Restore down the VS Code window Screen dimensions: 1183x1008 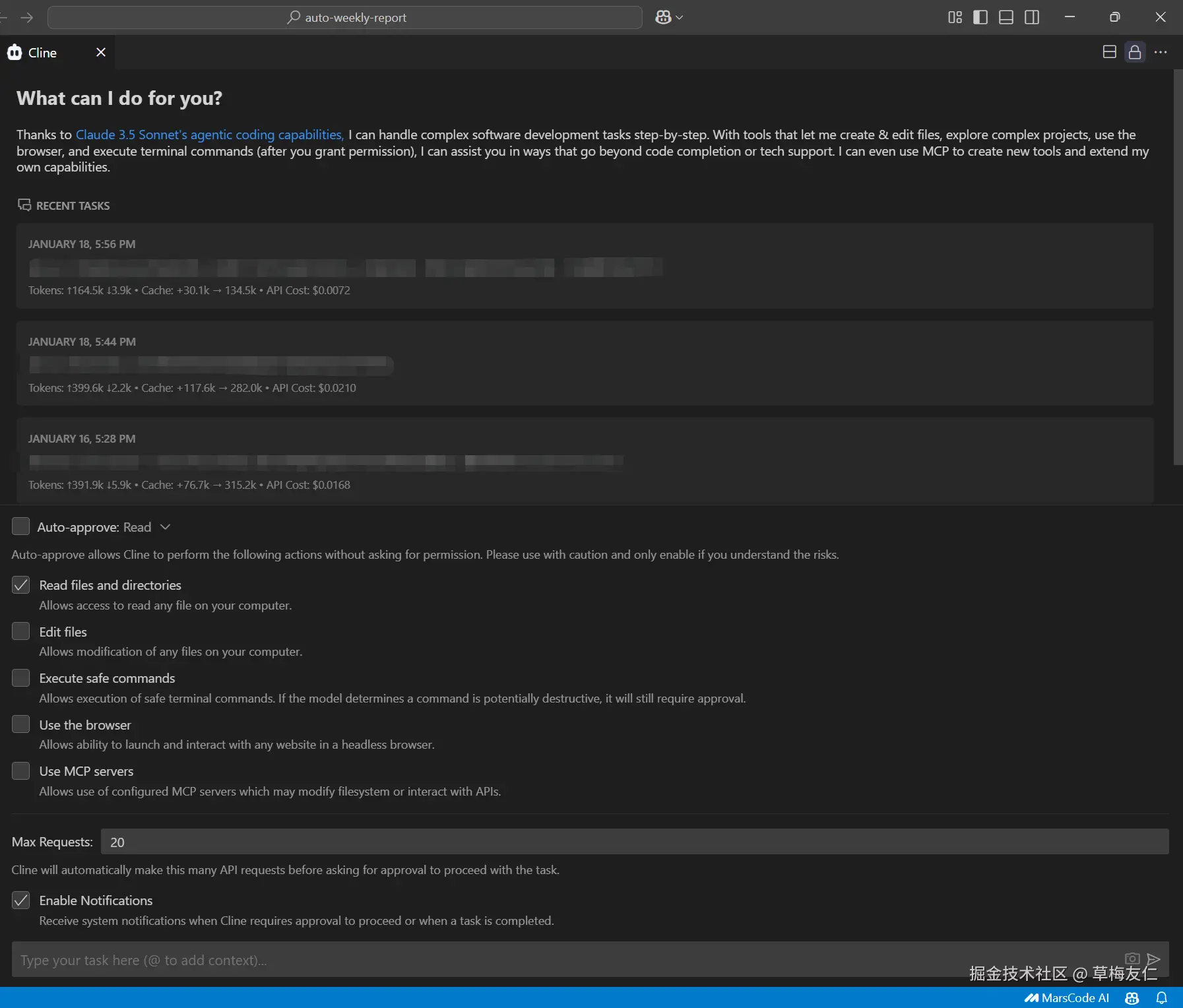(1115, 17)
